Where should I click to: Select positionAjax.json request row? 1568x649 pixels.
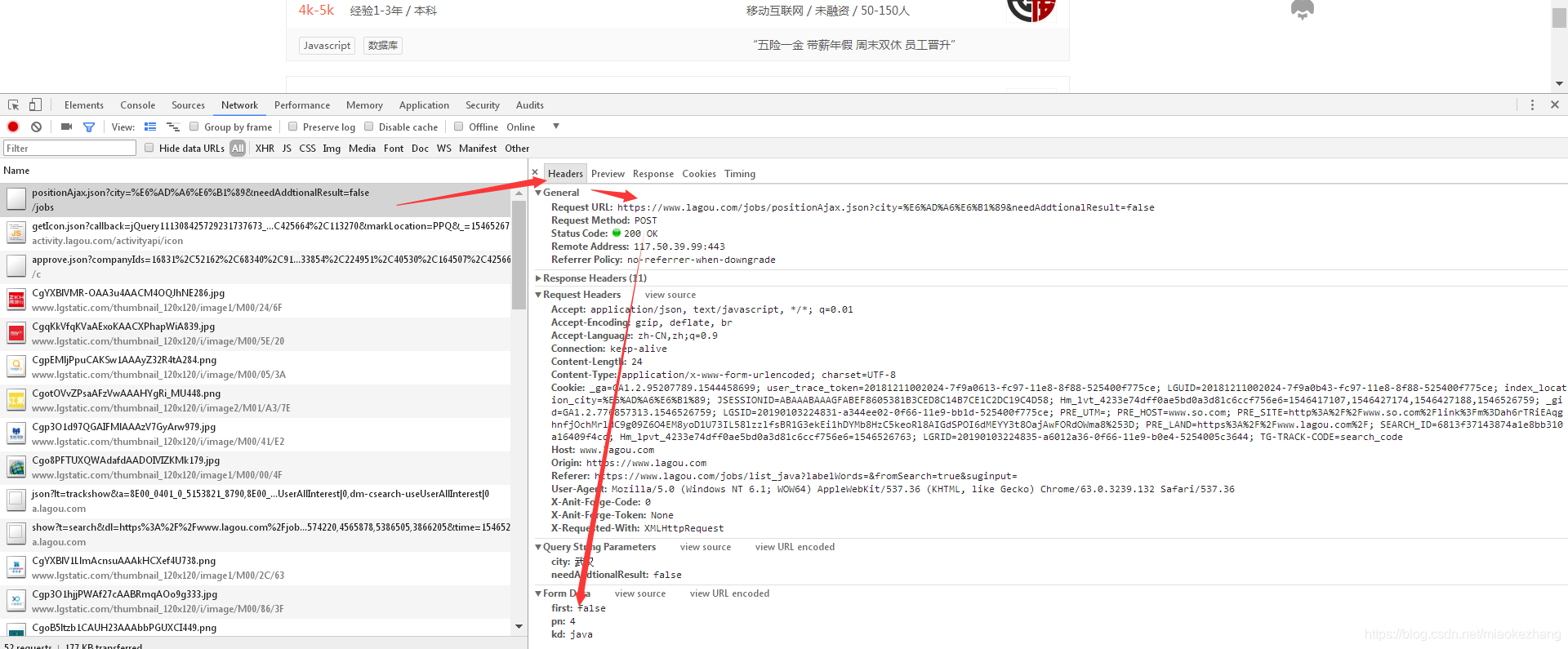click(x=256, y=200)
